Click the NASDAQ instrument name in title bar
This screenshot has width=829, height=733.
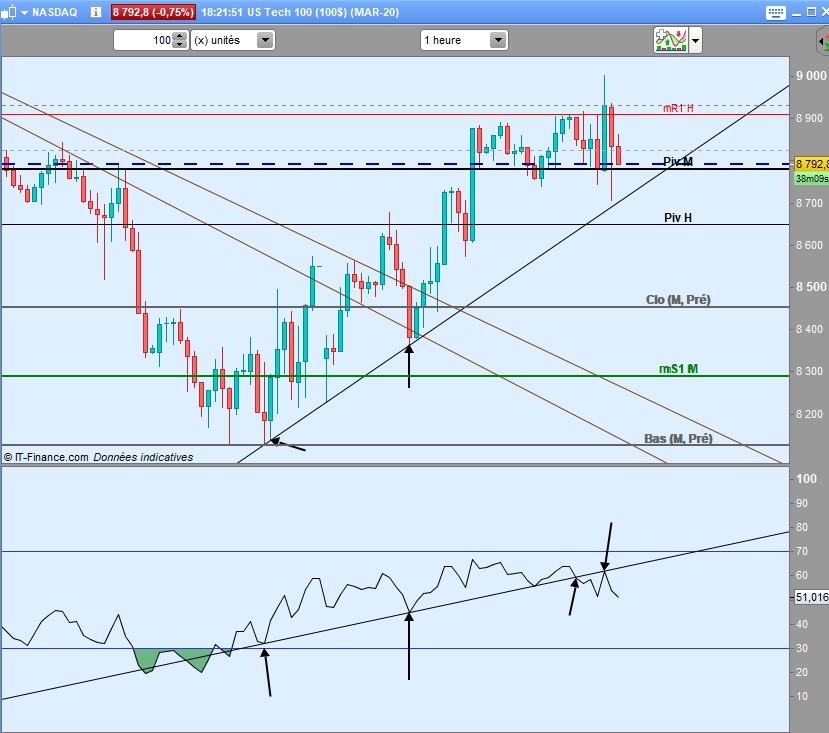pyautogui.click(x=54, y=12)
